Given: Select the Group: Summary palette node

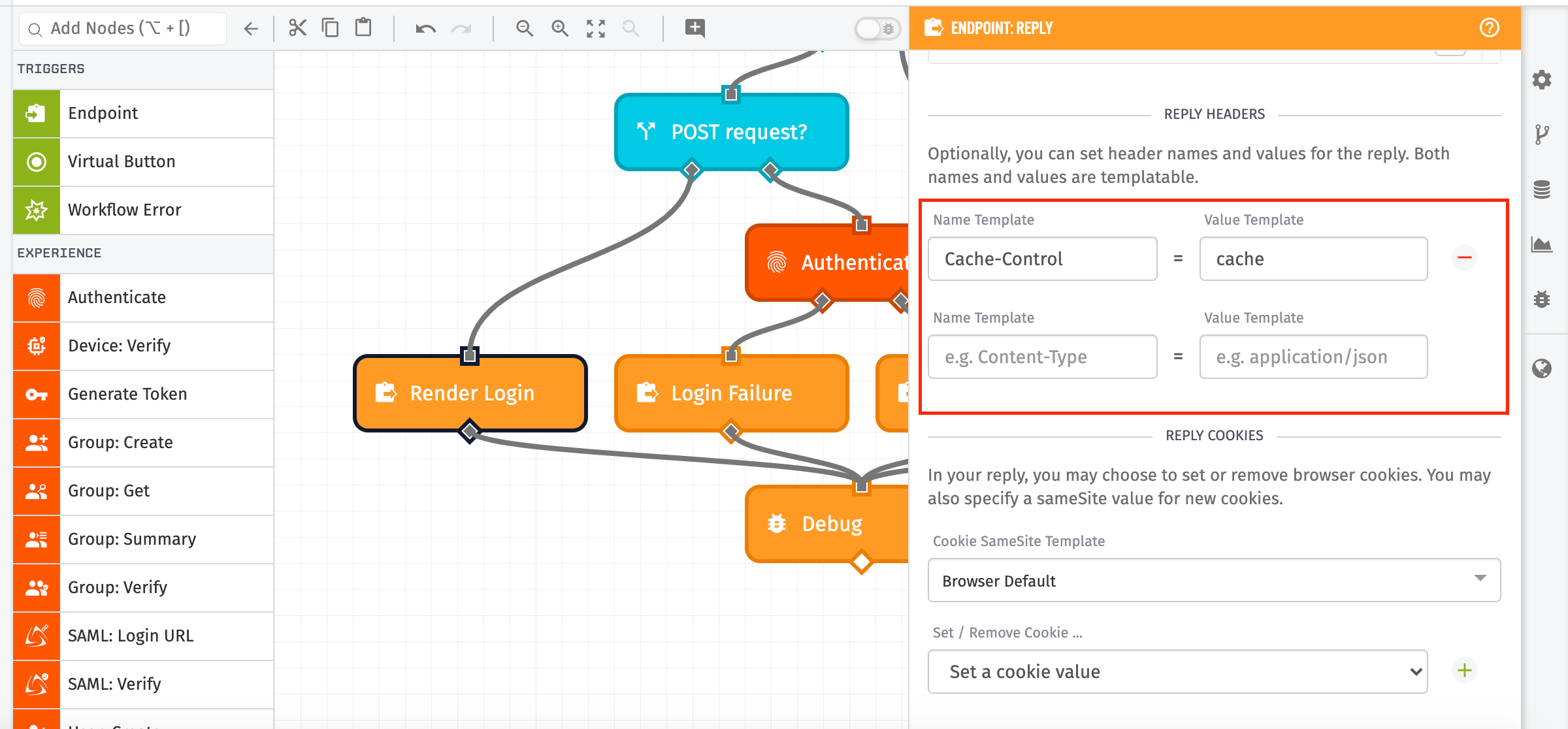Looking at the screenshot, I should point(143,539).
